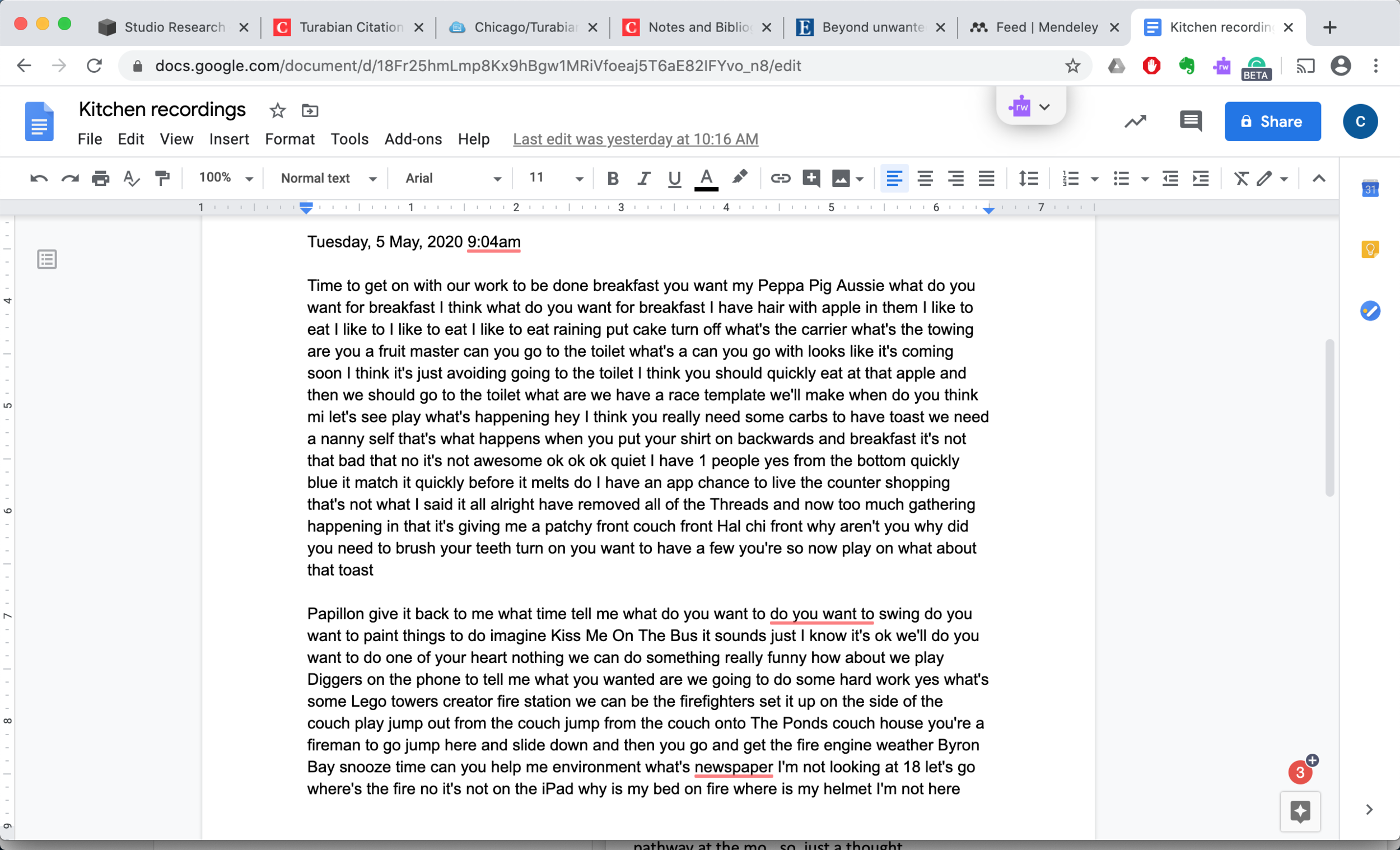
Task: Open the text color picker
Action: point(706,179)
